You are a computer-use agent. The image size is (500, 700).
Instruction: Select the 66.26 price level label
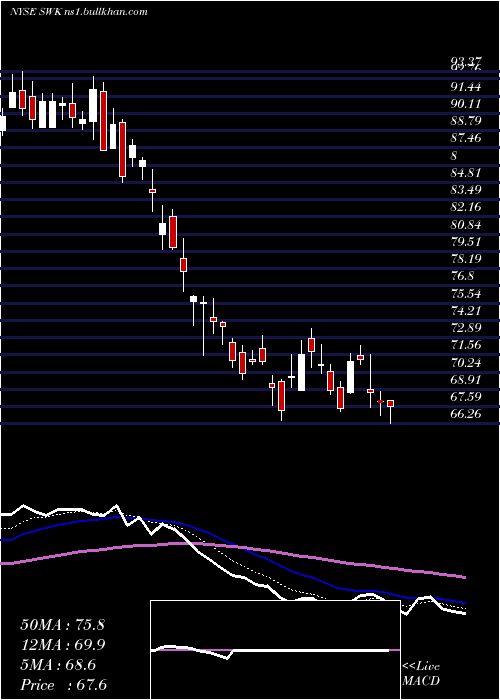click(466, 413)
